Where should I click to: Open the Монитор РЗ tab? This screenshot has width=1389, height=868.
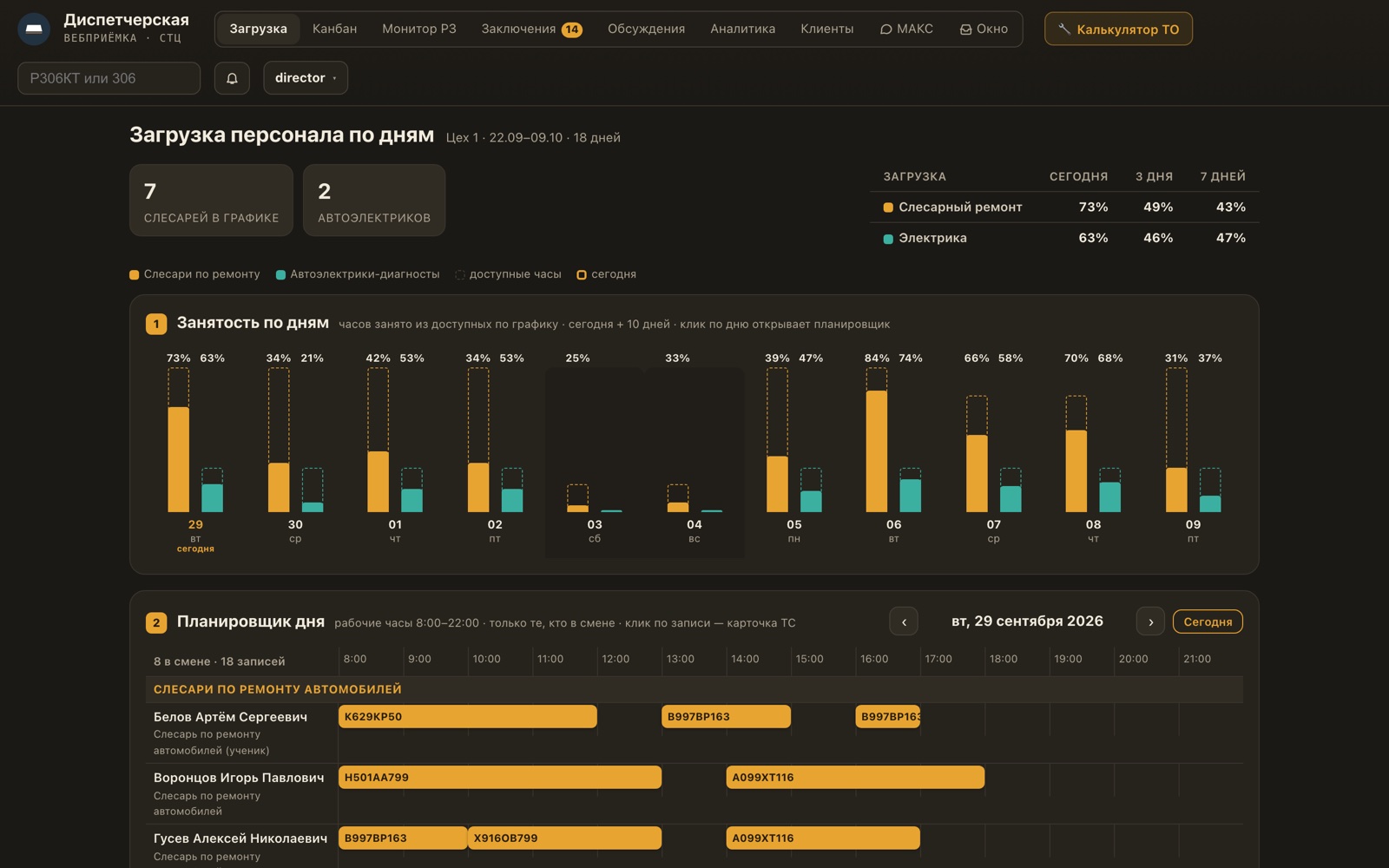point(419,29)
